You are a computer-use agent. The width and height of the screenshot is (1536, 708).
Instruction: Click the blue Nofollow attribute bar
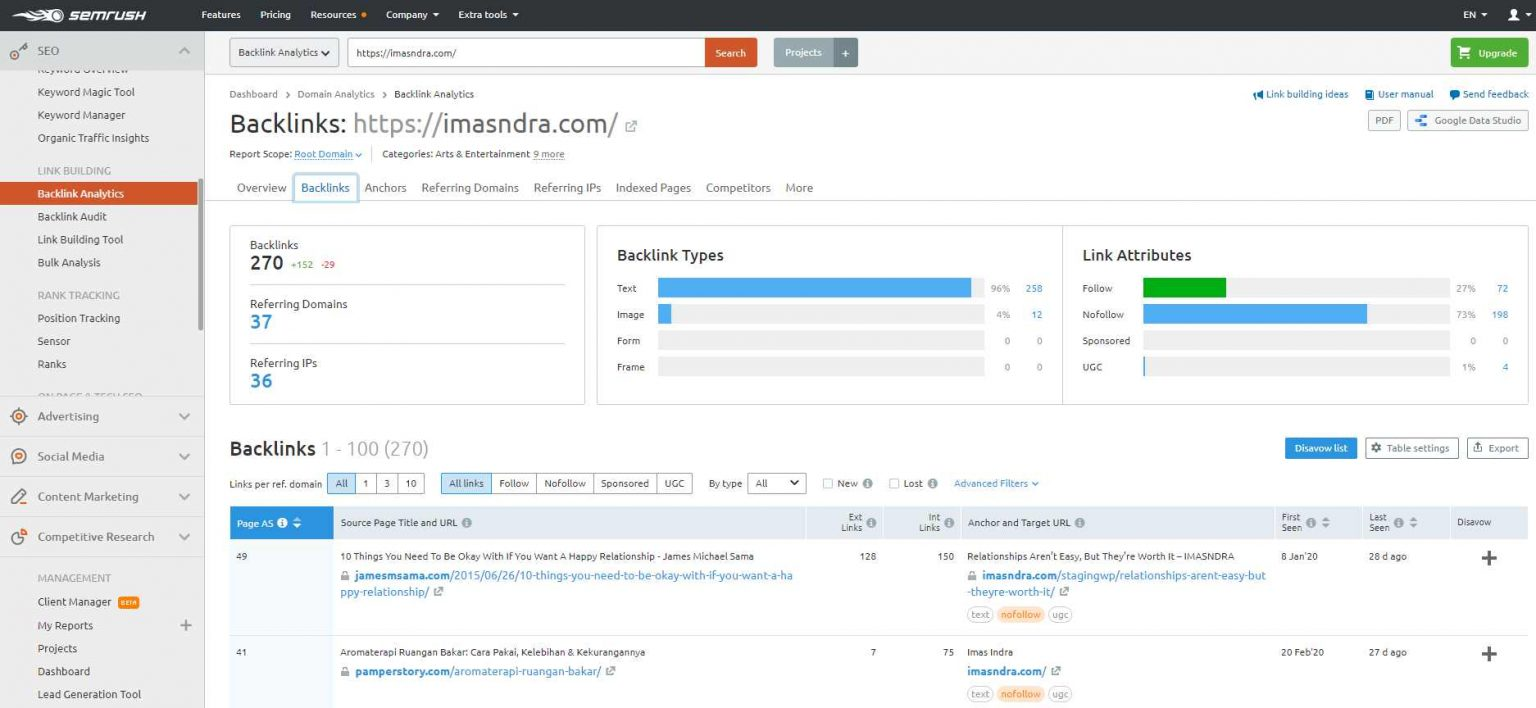tap(1255, 314)
